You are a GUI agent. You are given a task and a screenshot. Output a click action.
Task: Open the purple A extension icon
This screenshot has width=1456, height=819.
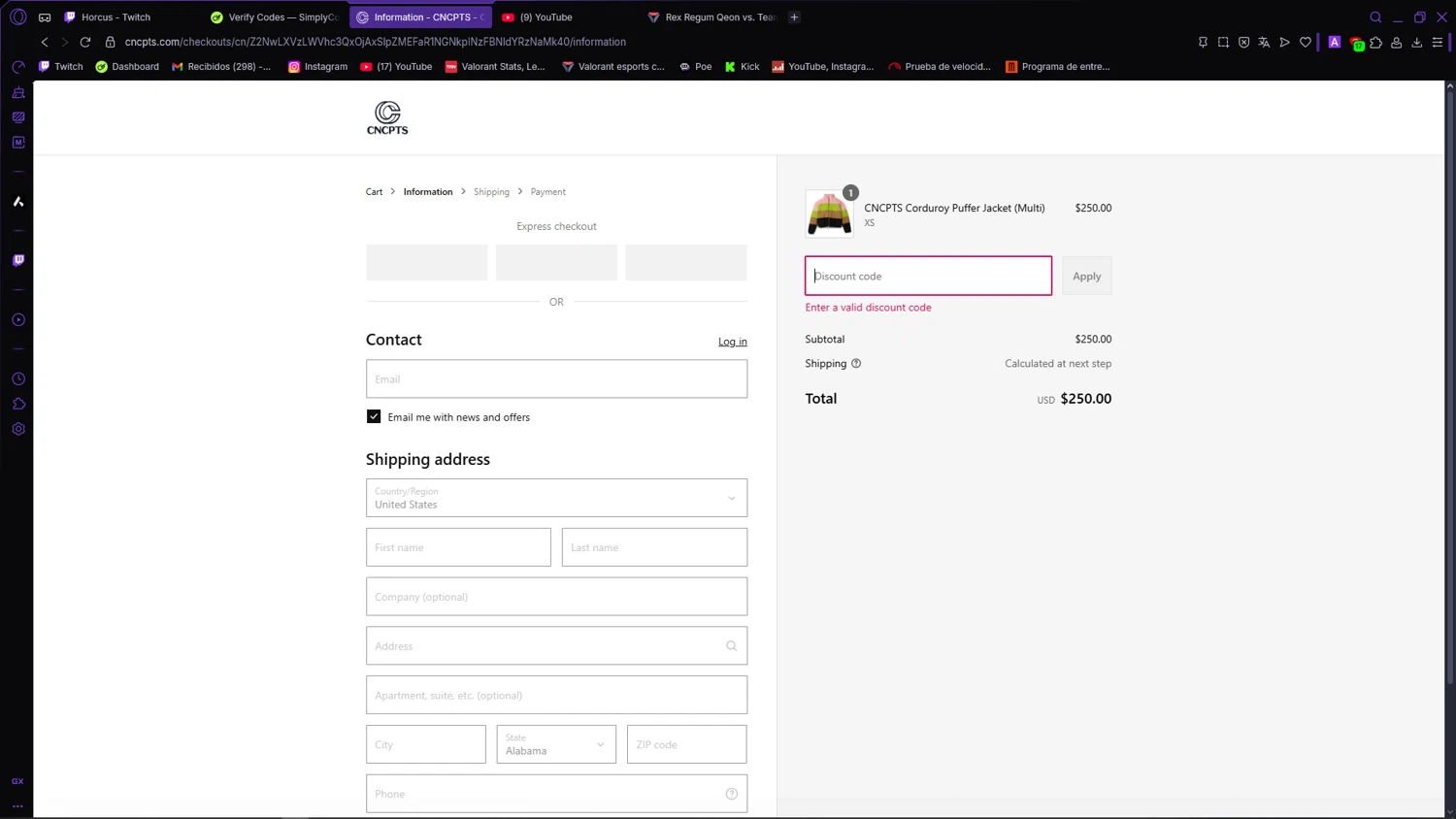point(1335,42)
